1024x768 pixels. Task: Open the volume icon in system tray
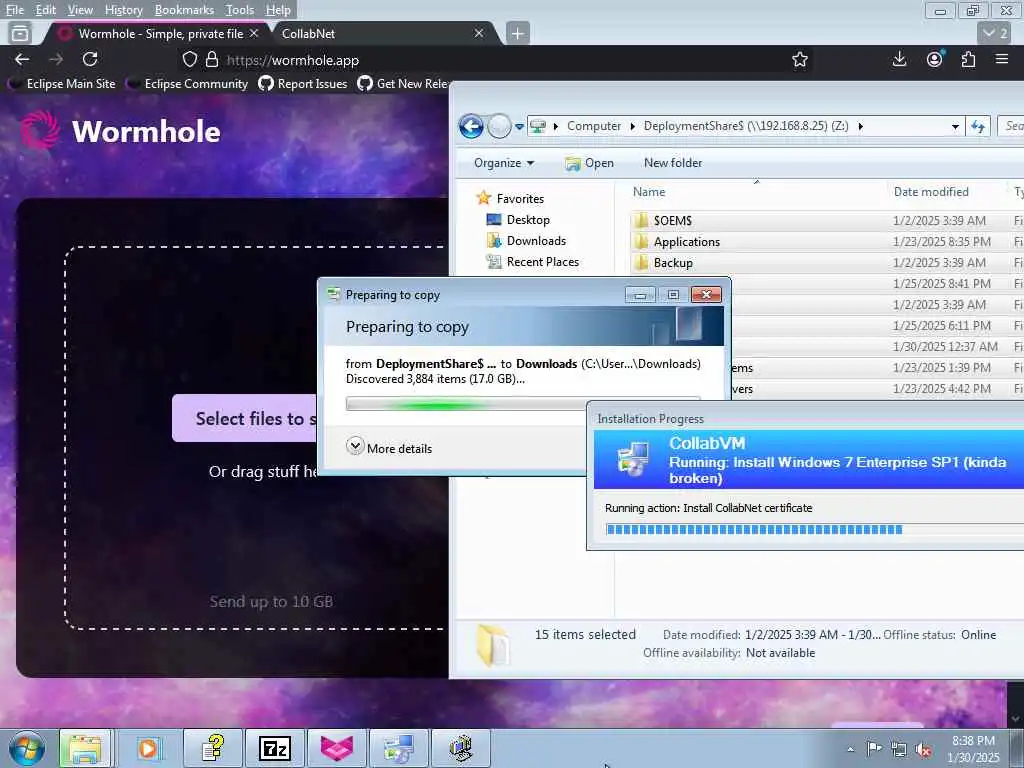point(923,749)
